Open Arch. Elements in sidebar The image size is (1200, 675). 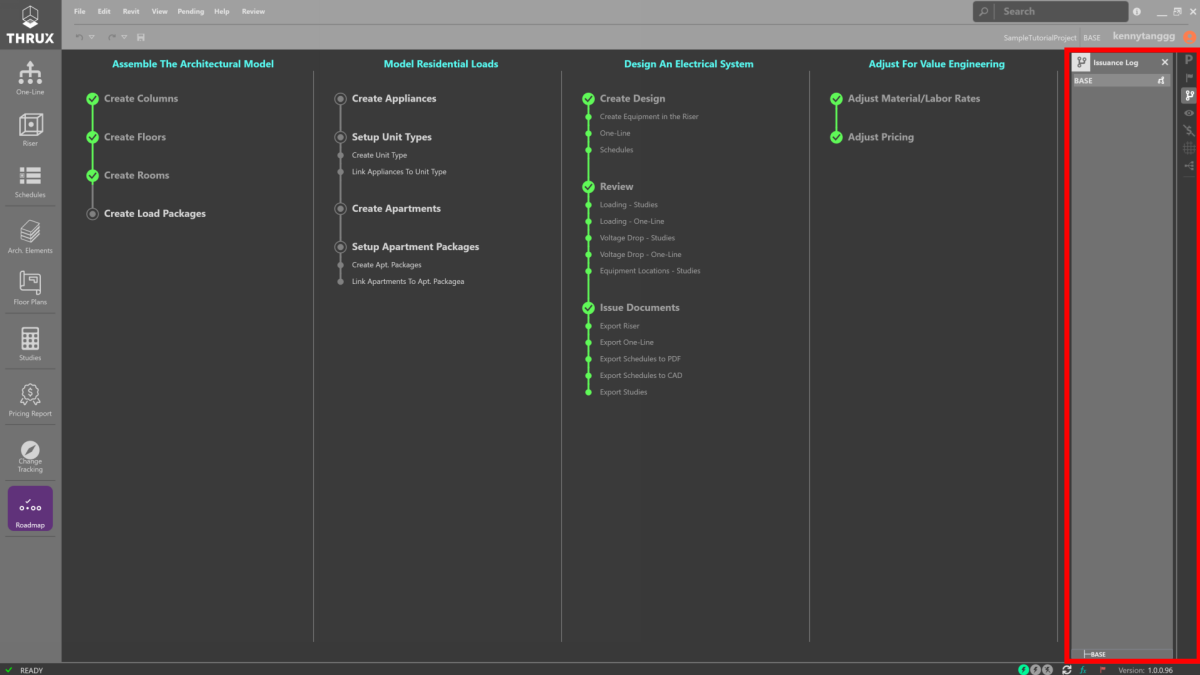[30, 237]
